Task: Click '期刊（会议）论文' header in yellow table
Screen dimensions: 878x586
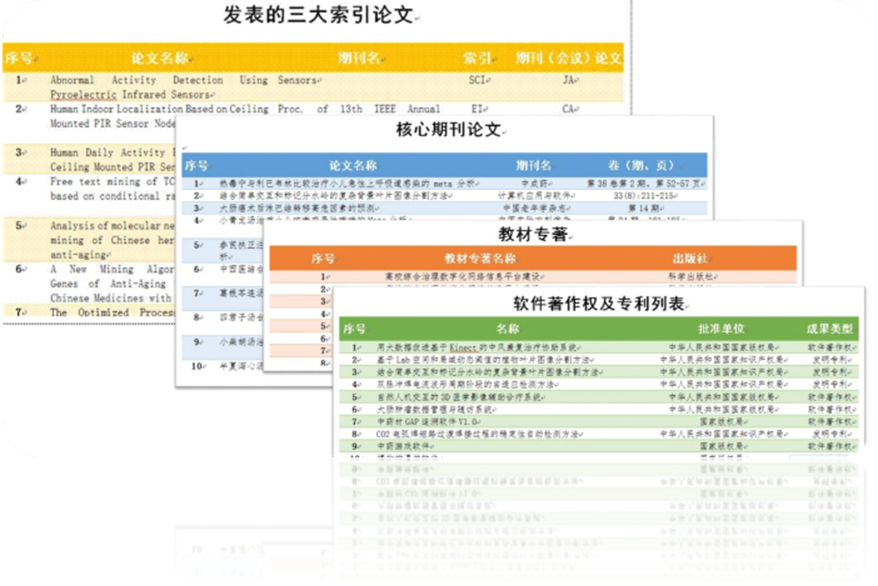Action: coord(568,58)
